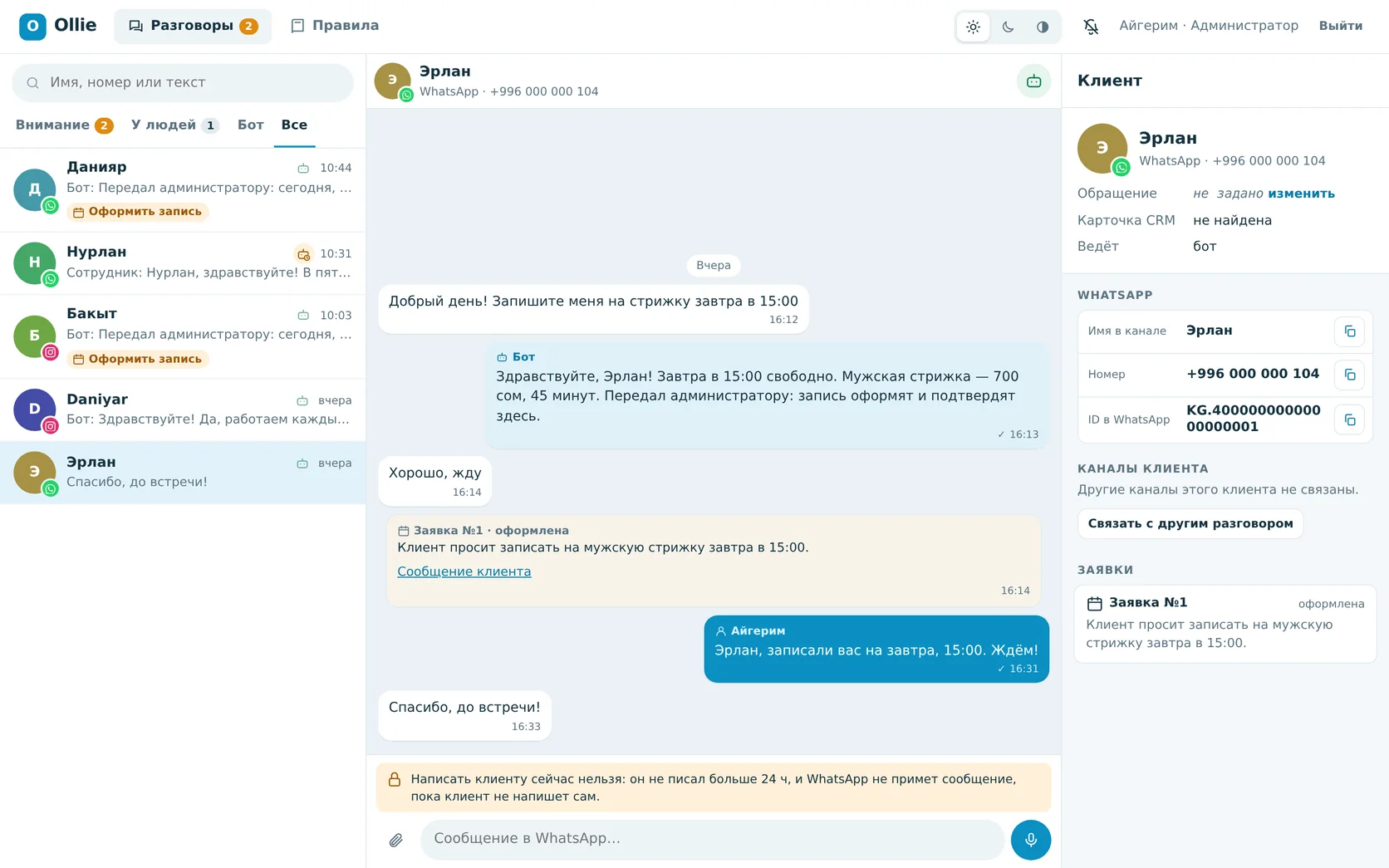This screenshot has width=1389, height=868.
Task: Click Эрлан's avatar in the chat header
Action: (x=393, y=81)
